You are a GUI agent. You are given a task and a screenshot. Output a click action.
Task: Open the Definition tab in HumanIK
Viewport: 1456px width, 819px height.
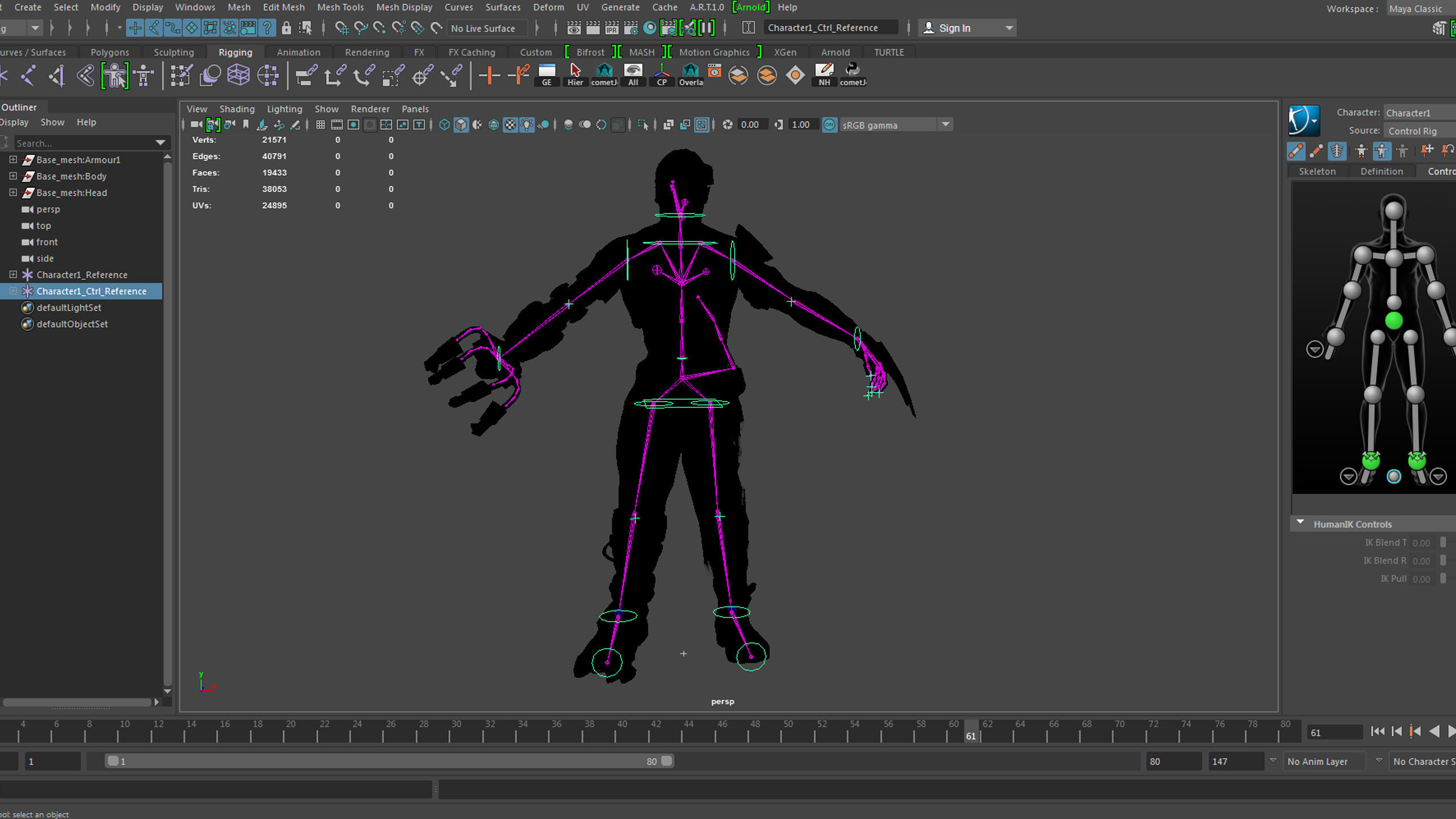pyautogui.click(x=1381, y=171)
